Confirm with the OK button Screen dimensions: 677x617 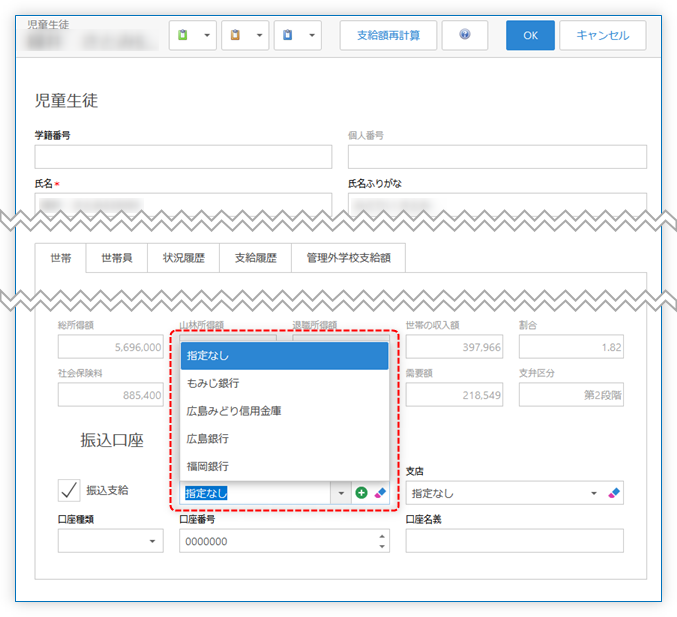click(x=530, y=35)
